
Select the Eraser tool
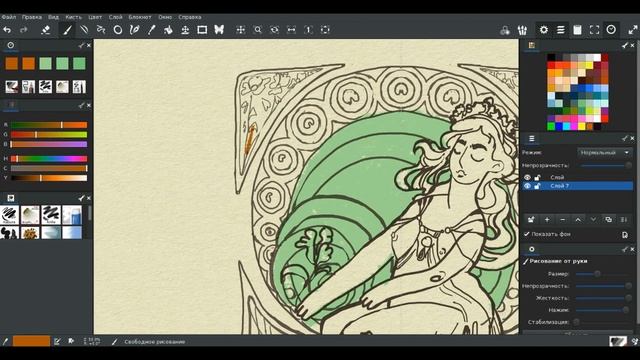pyautogui.click(x=46, y=30)
